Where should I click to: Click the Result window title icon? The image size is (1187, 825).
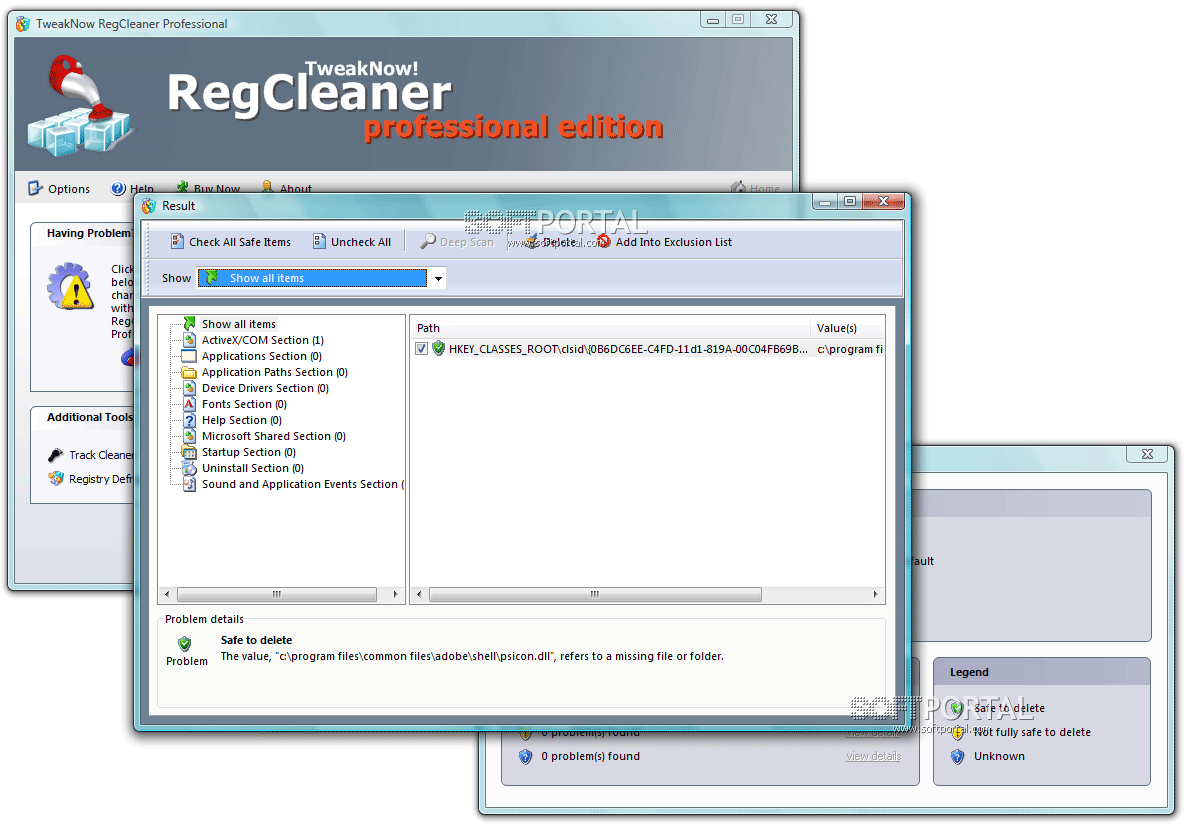tap(149, 206)
